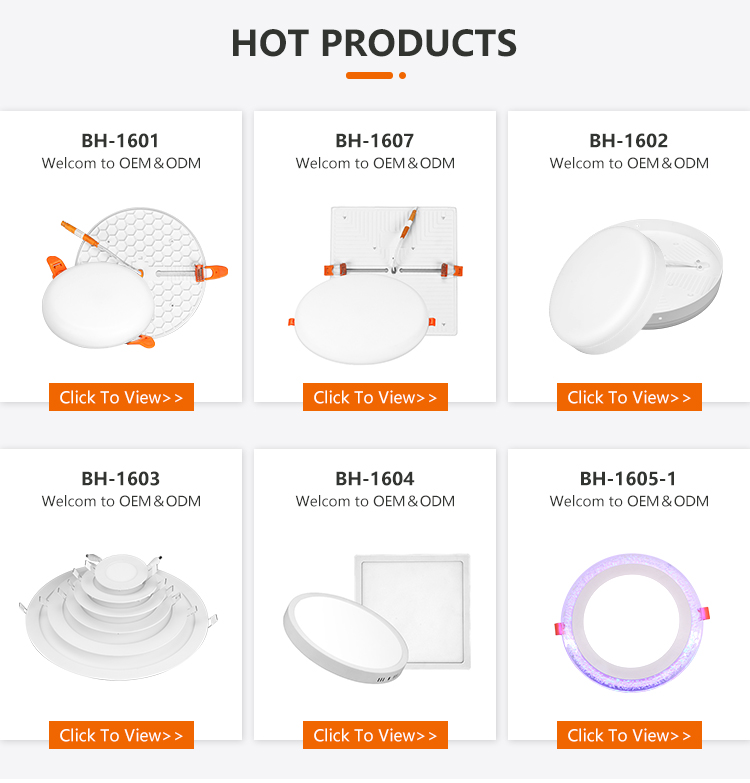Open the BH-1602 product title
The width and height of the screenshot is (750, 783).
coord(628,141)
